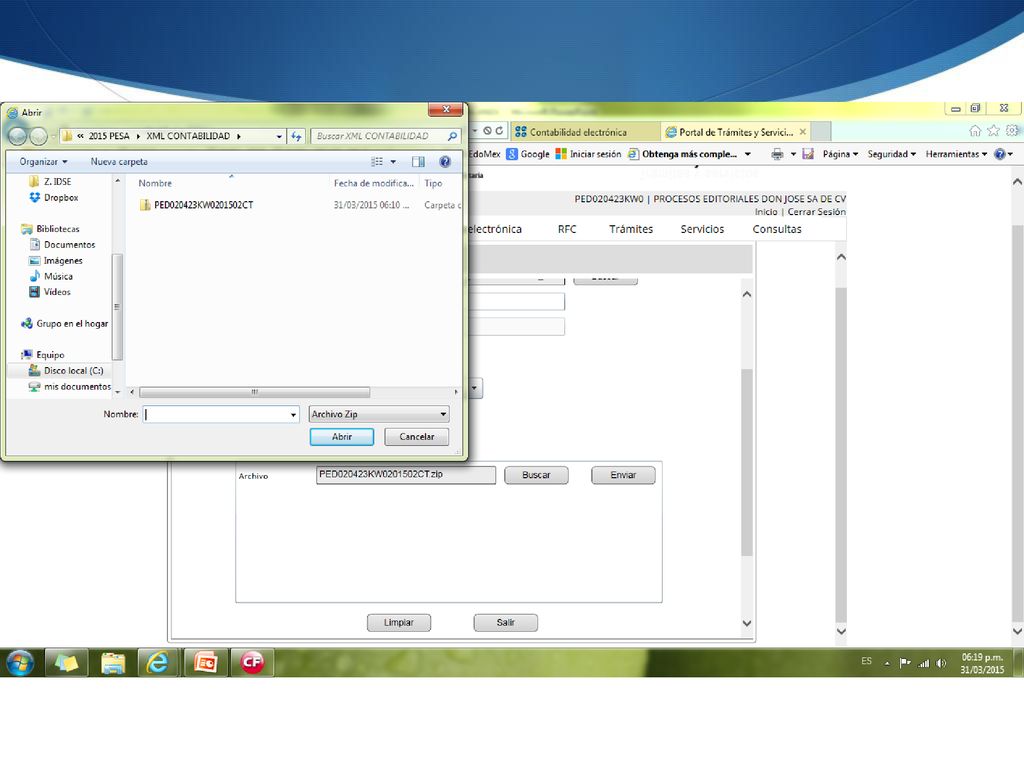Image resolution: width=1024 pixels, height=768 pixels.
Task: Open the volume control in system tray
Action: coord(940,663)
